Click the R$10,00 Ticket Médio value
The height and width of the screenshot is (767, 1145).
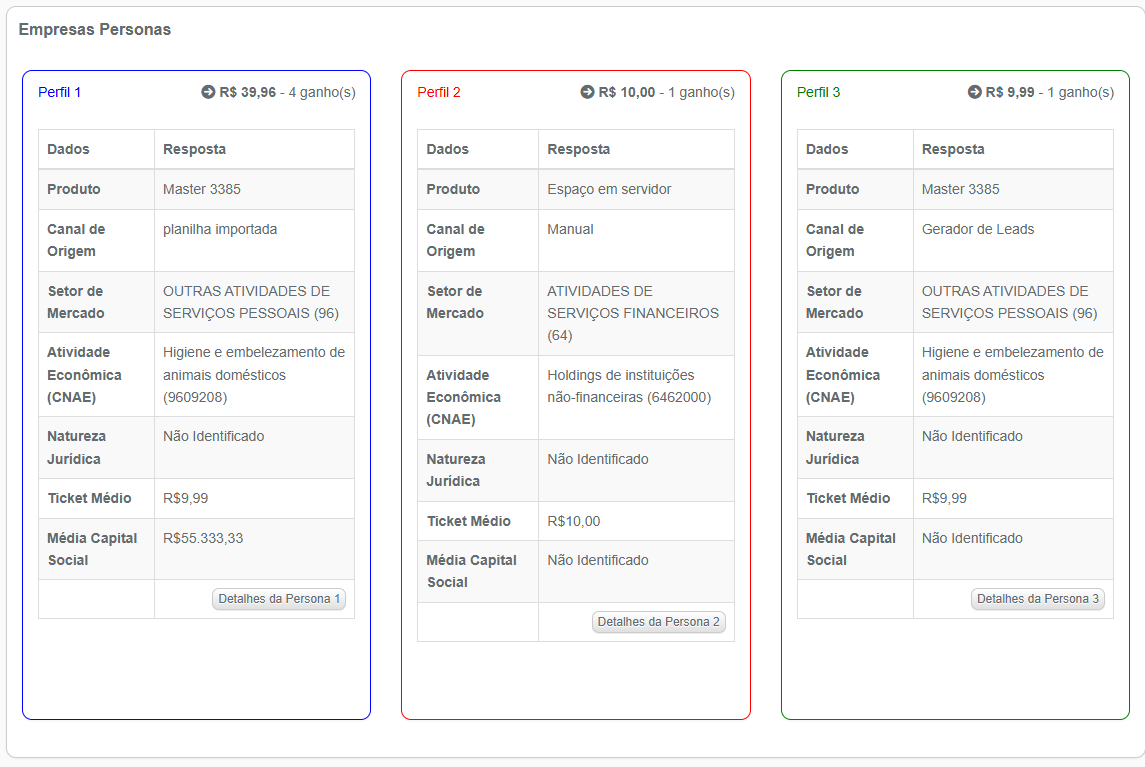coord(574,521)
